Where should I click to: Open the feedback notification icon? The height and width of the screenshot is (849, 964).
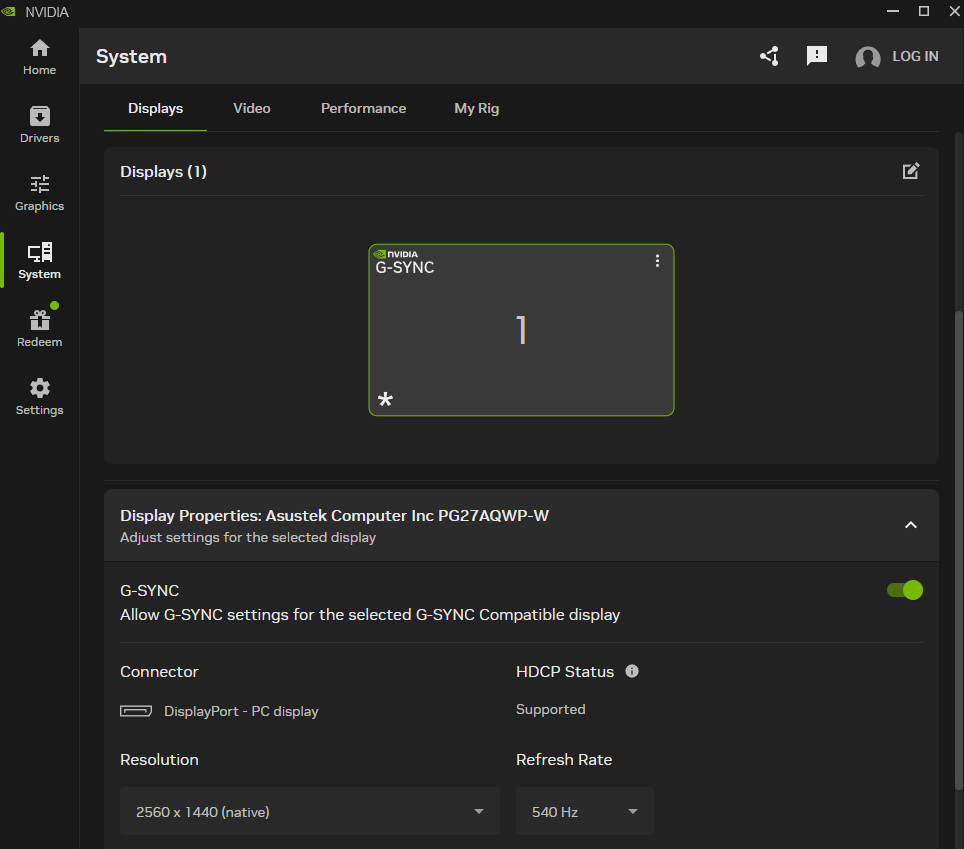point(817,56)
